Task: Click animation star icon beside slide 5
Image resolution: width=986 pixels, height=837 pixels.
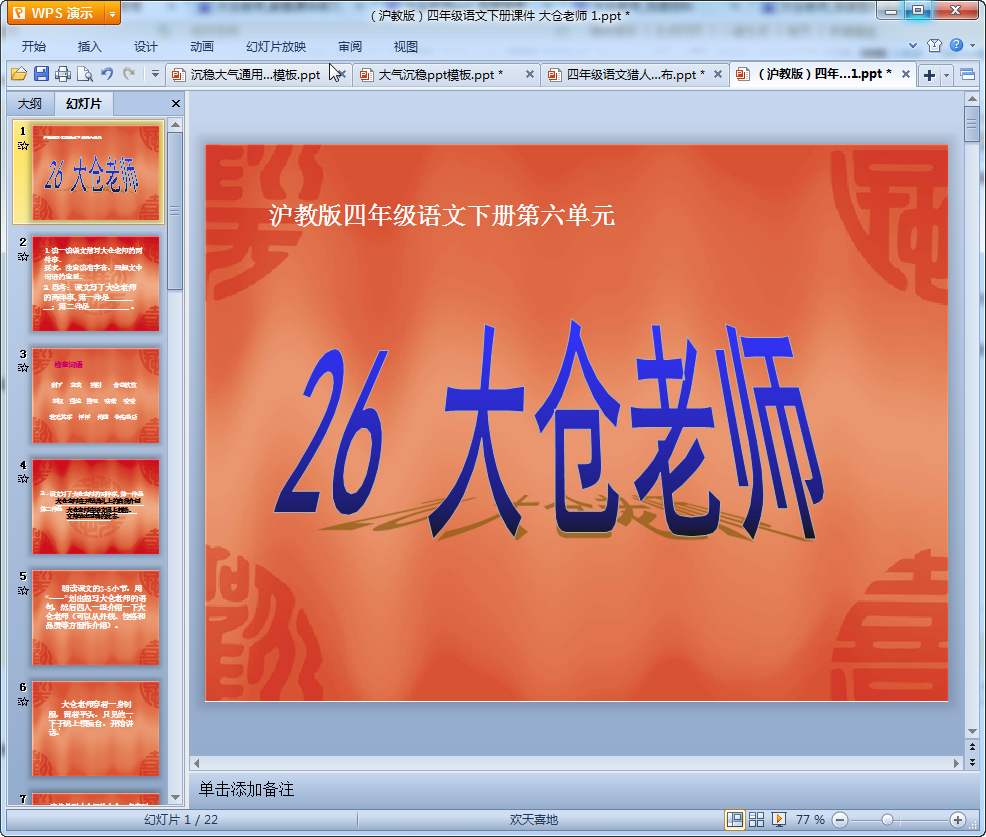Action: tap(23, 590)
